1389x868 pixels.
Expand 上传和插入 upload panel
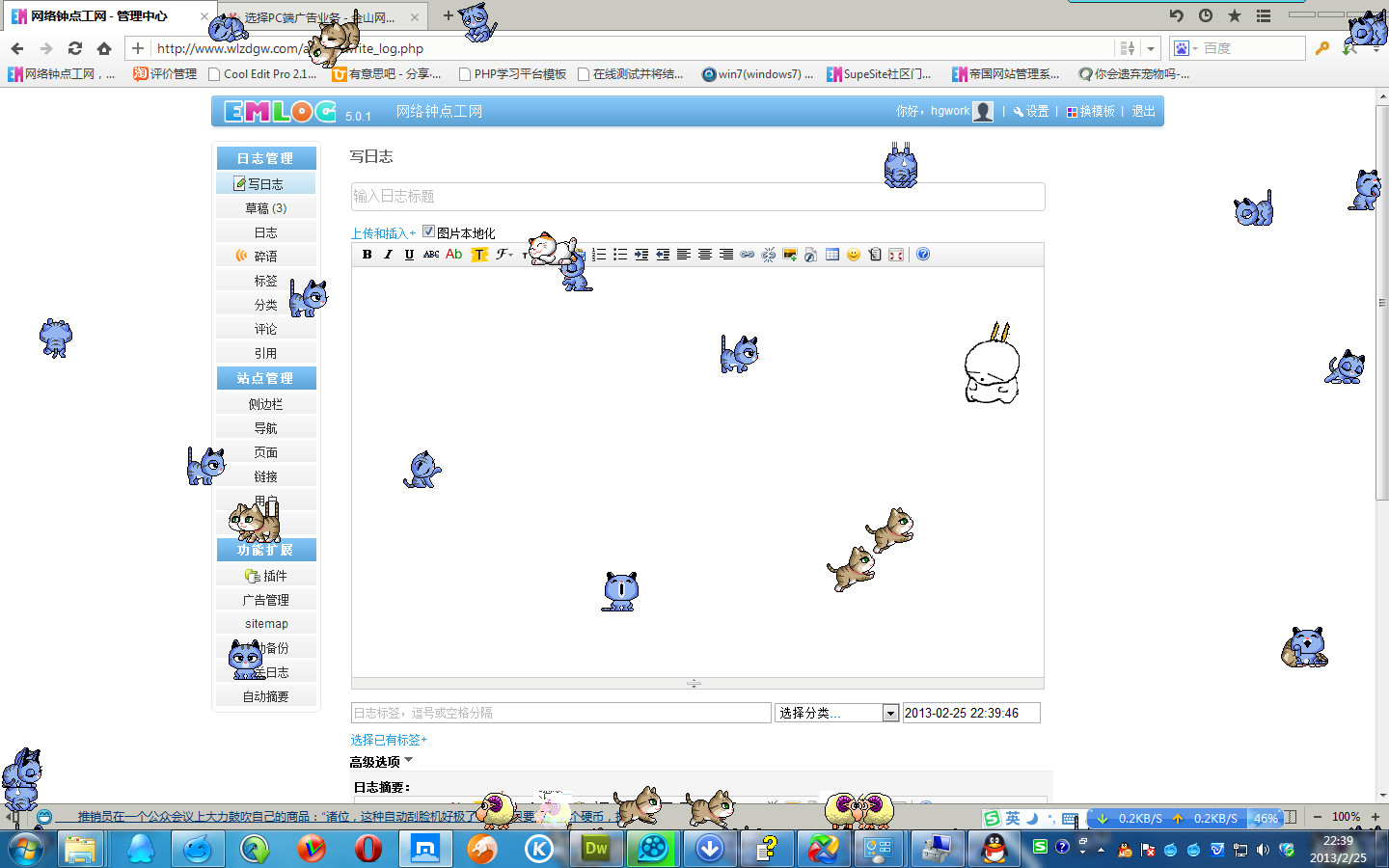(383, 233)
